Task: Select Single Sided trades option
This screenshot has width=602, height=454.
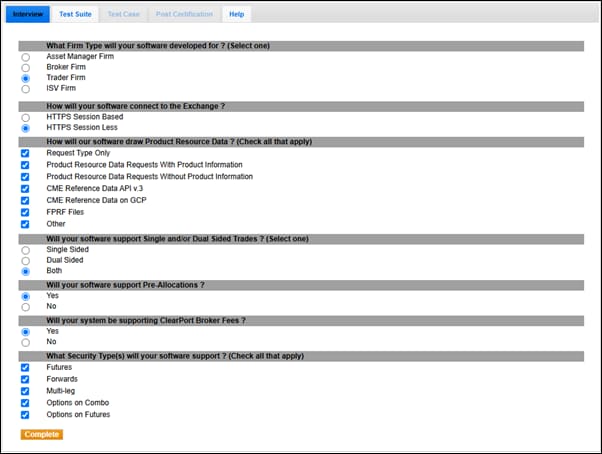Action: (25, 249)
